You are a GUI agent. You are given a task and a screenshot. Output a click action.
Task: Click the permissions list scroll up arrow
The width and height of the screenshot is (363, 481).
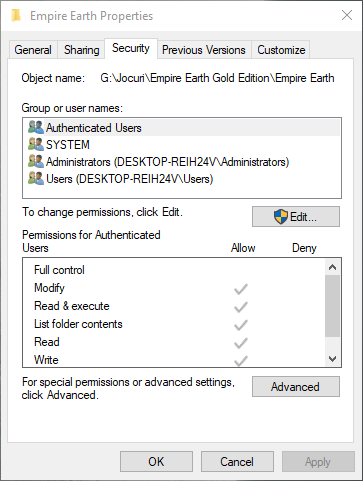[332, 267]
